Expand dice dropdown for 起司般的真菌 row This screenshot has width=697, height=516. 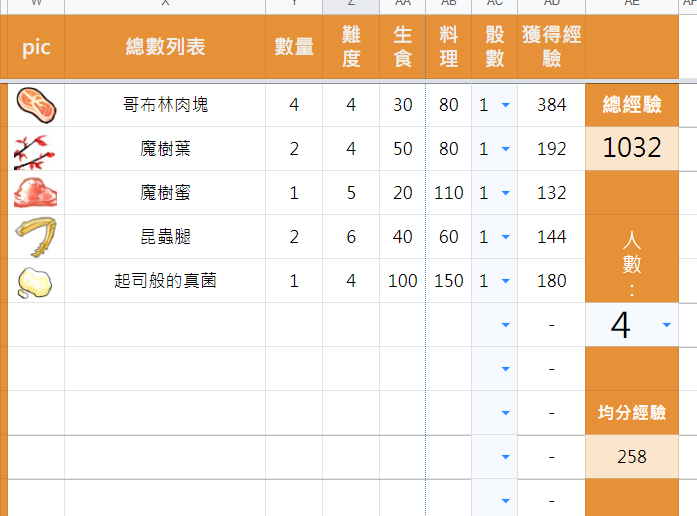coord(505,281)
